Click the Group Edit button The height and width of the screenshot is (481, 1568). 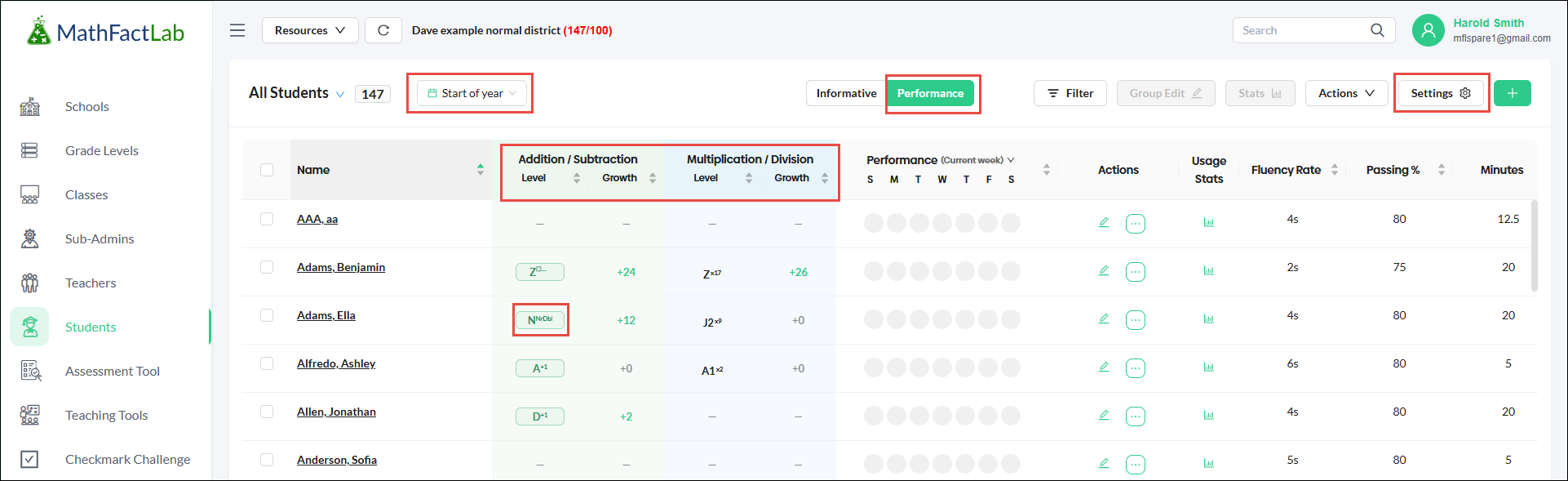point(1166,93)
